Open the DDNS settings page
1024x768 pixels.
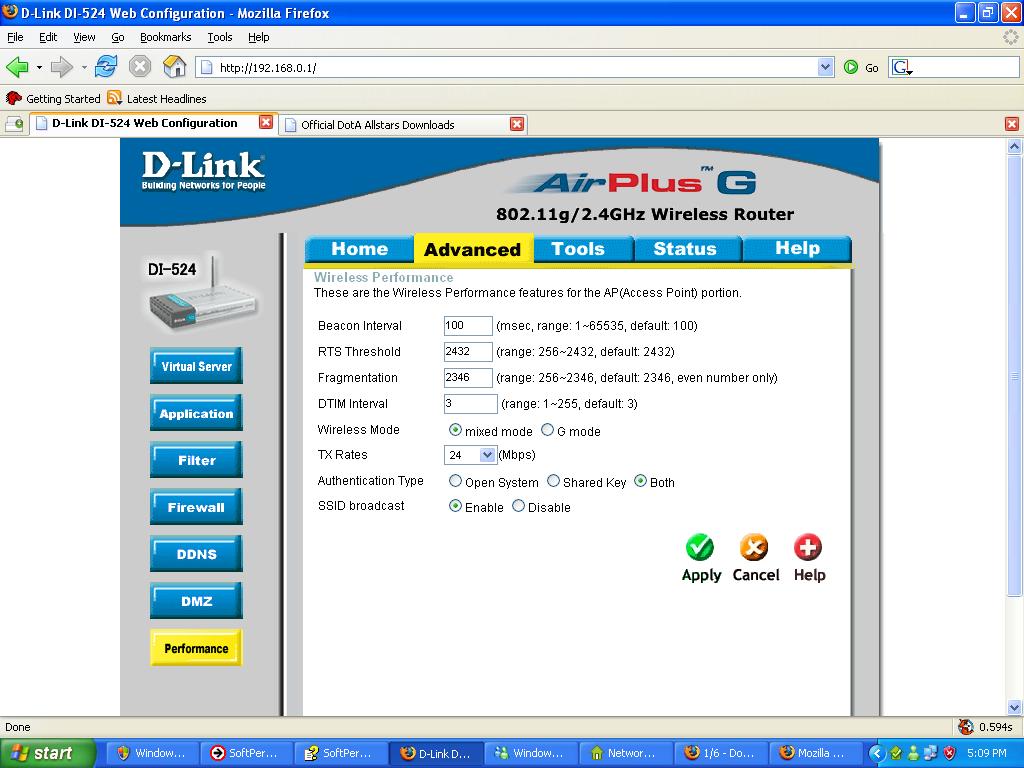[x=196, y=554]
